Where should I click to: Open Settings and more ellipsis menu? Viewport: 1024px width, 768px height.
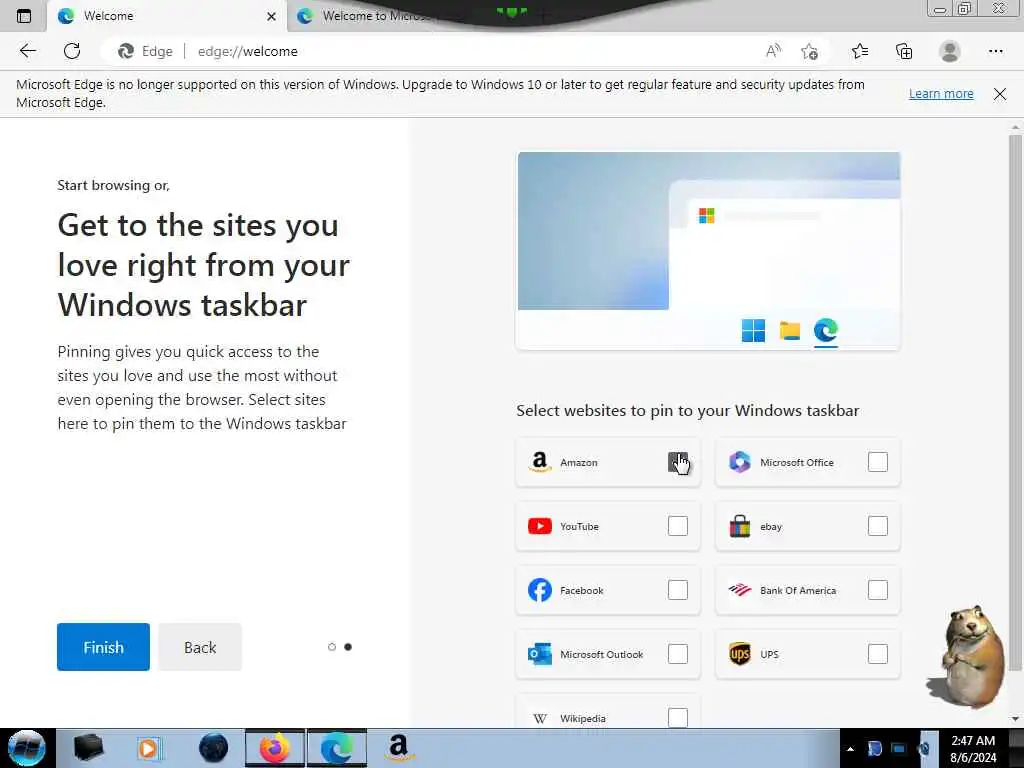pos(995,51)
